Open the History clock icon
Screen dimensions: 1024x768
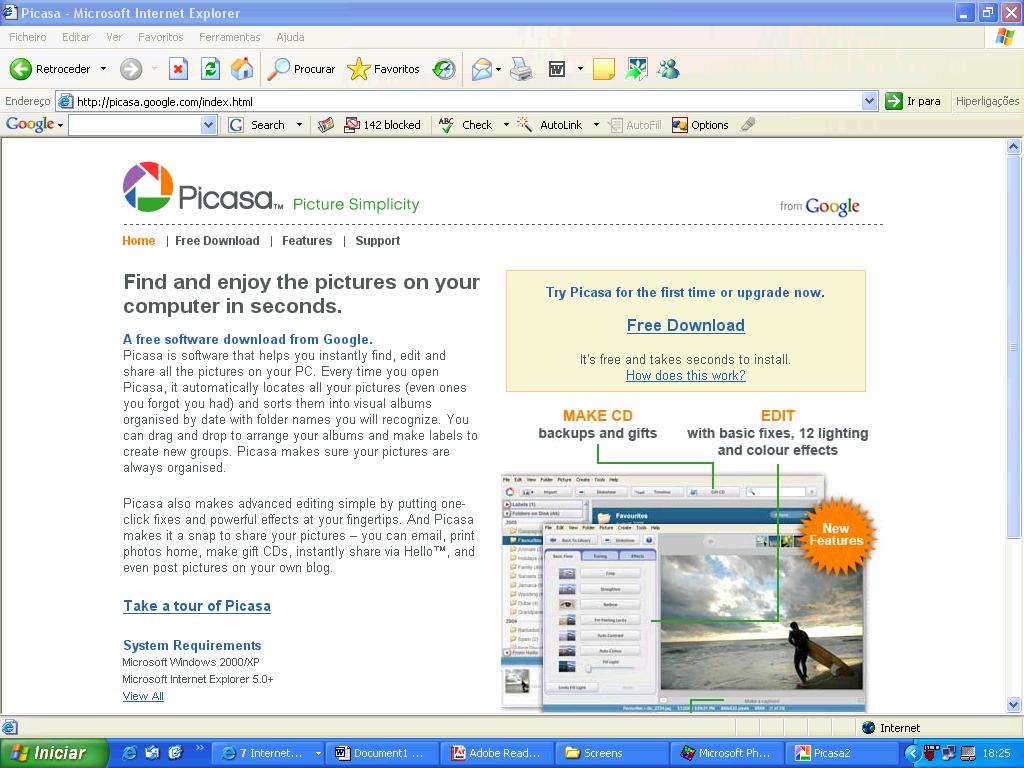(x=444, y=69)
